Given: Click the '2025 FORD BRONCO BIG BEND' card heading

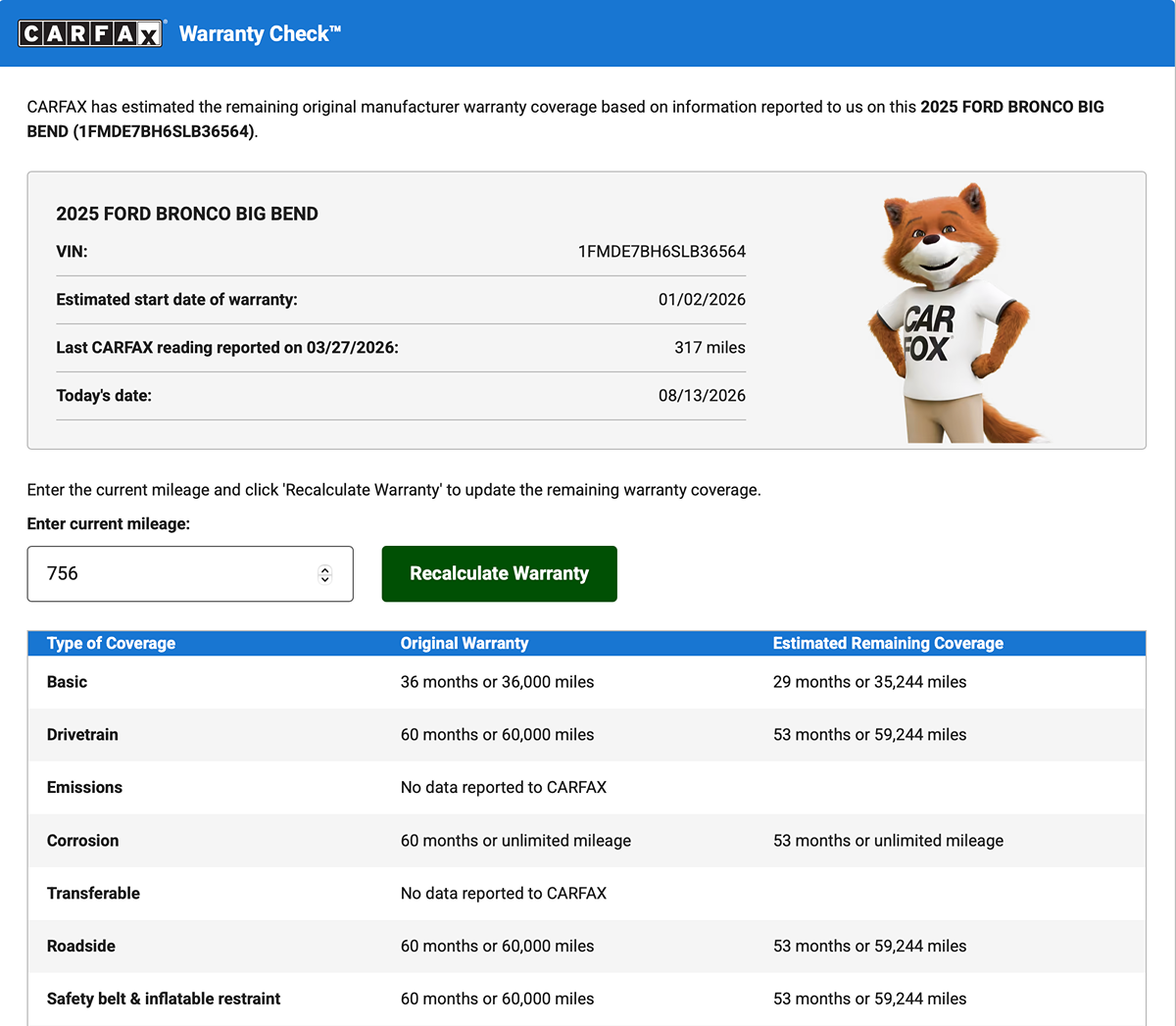Looking at the screenshot, I should point(187,214).
